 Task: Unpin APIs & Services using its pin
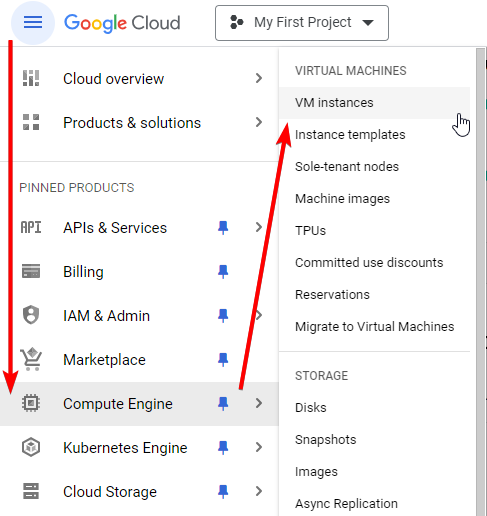[223, 228]
